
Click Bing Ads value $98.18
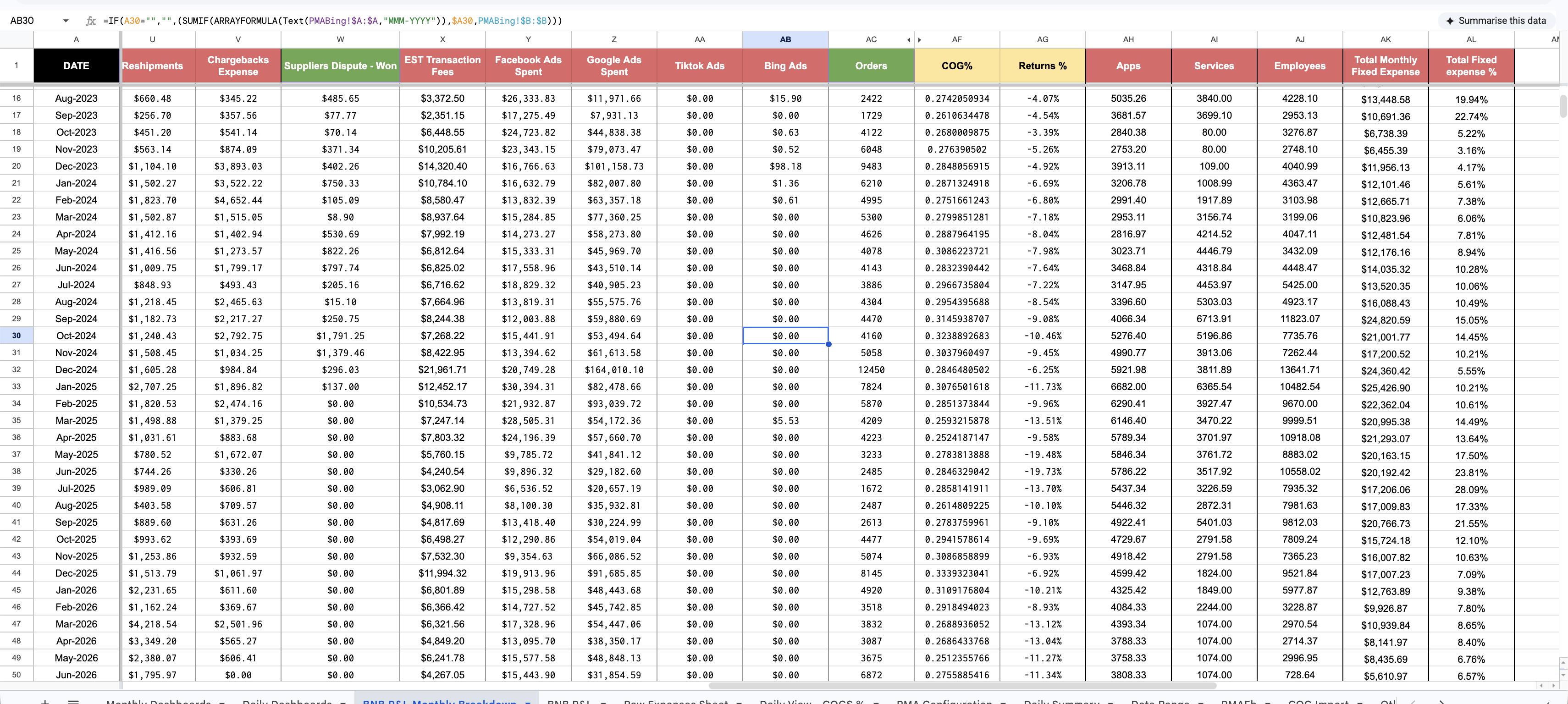(x=785, y=166)
